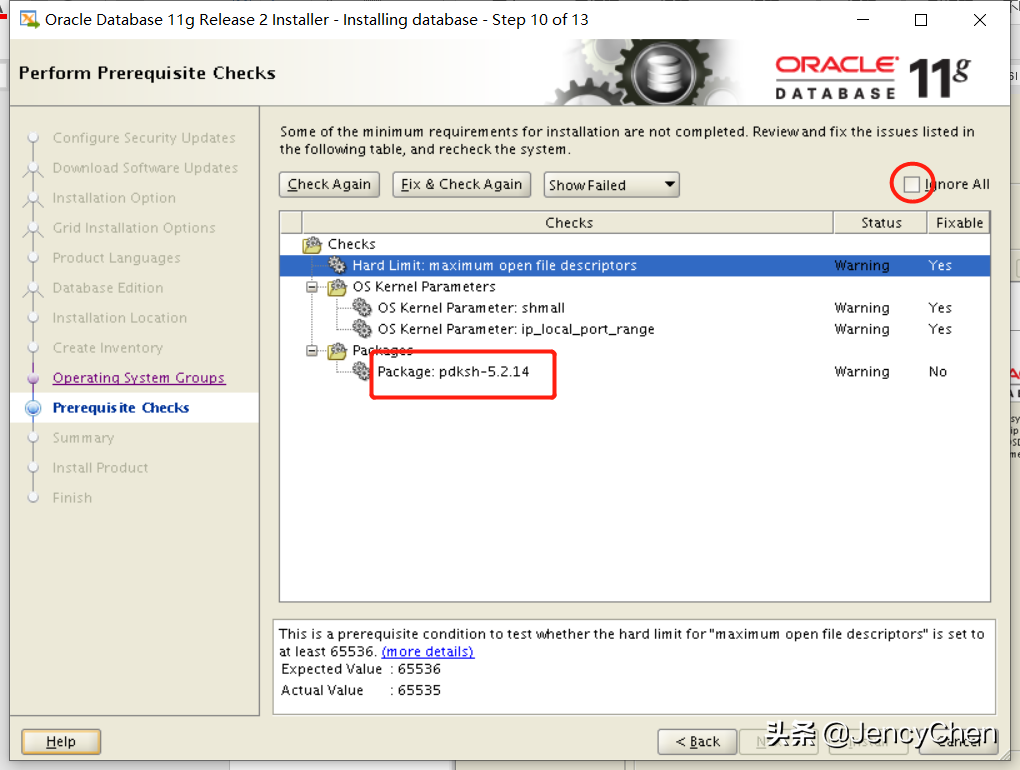
Task: Click the Create Inventory step
Action: [108, 348]
